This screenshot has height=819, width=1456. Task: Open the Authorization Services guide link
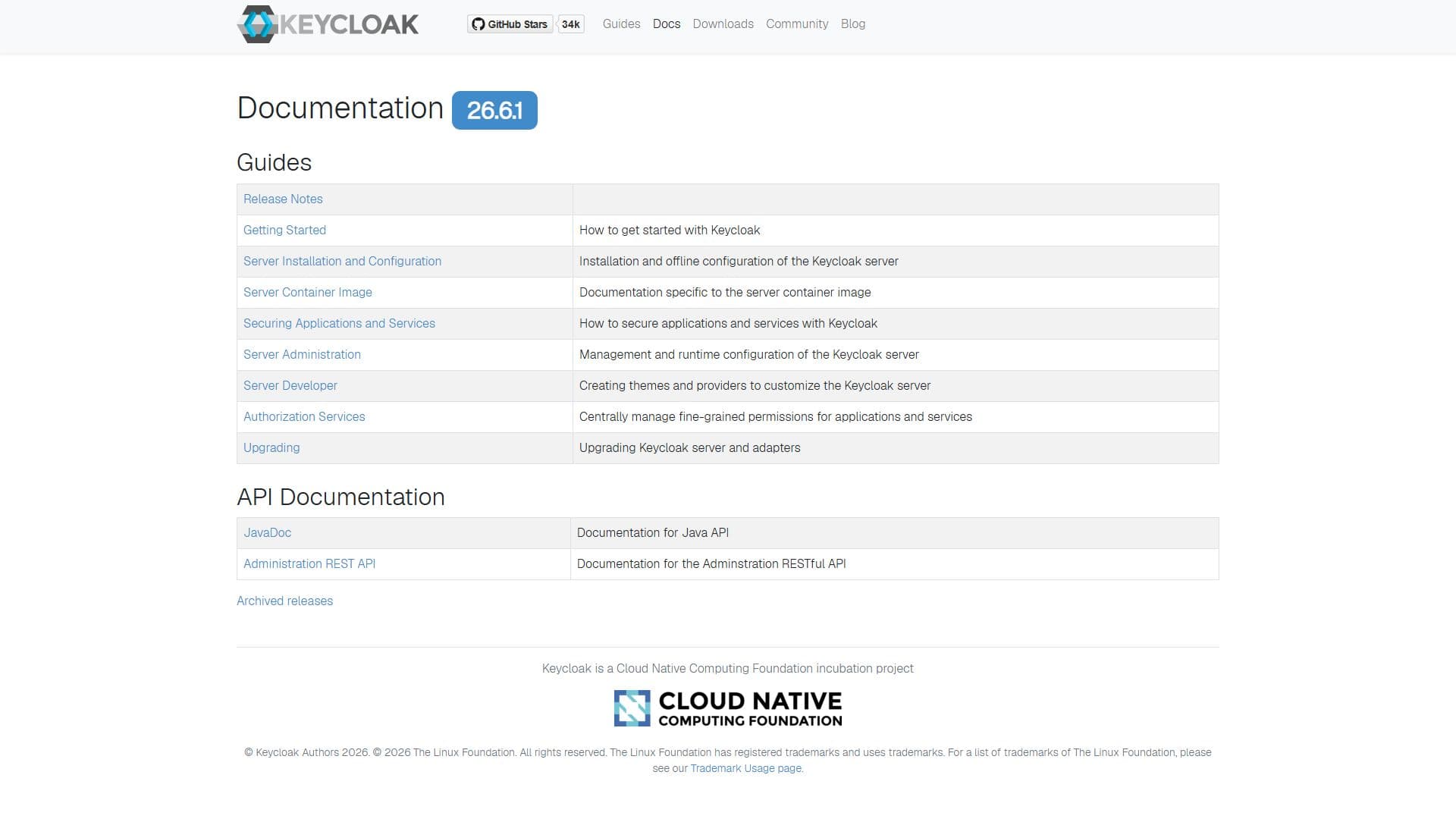pos(304,416)
